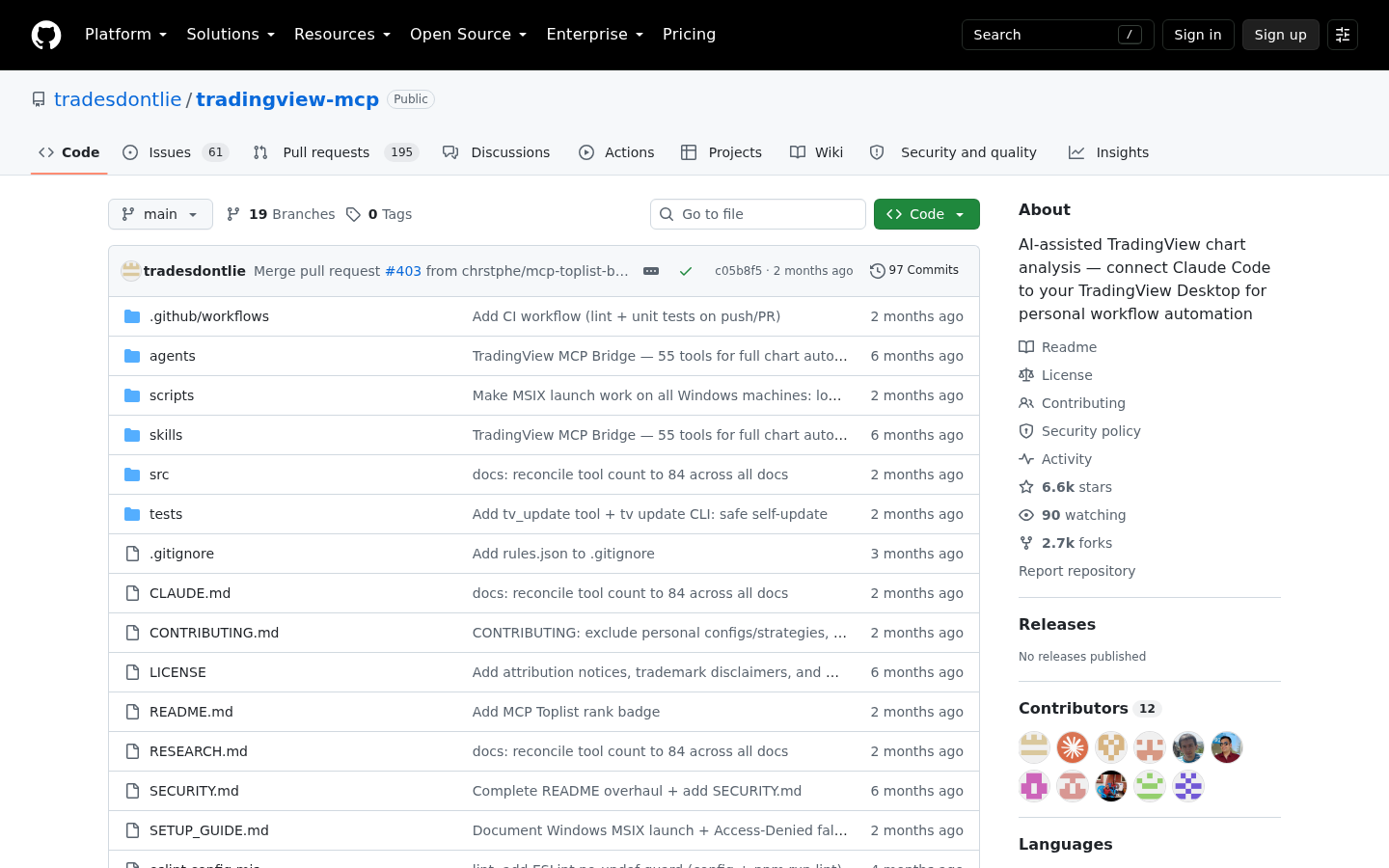Click the License scale icon in About
Screen dimensions: 1389x868
[1026, 375]
